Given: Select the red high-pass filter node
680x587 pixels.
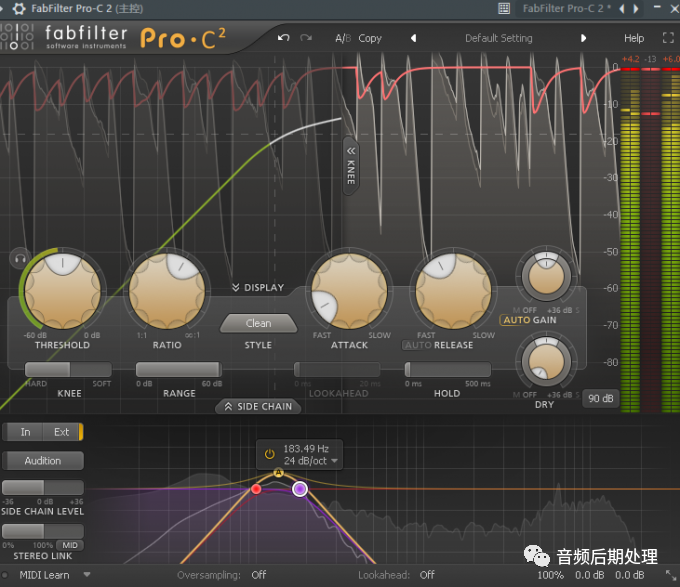Looking at the screenshot, I should [x=256, y=489].
